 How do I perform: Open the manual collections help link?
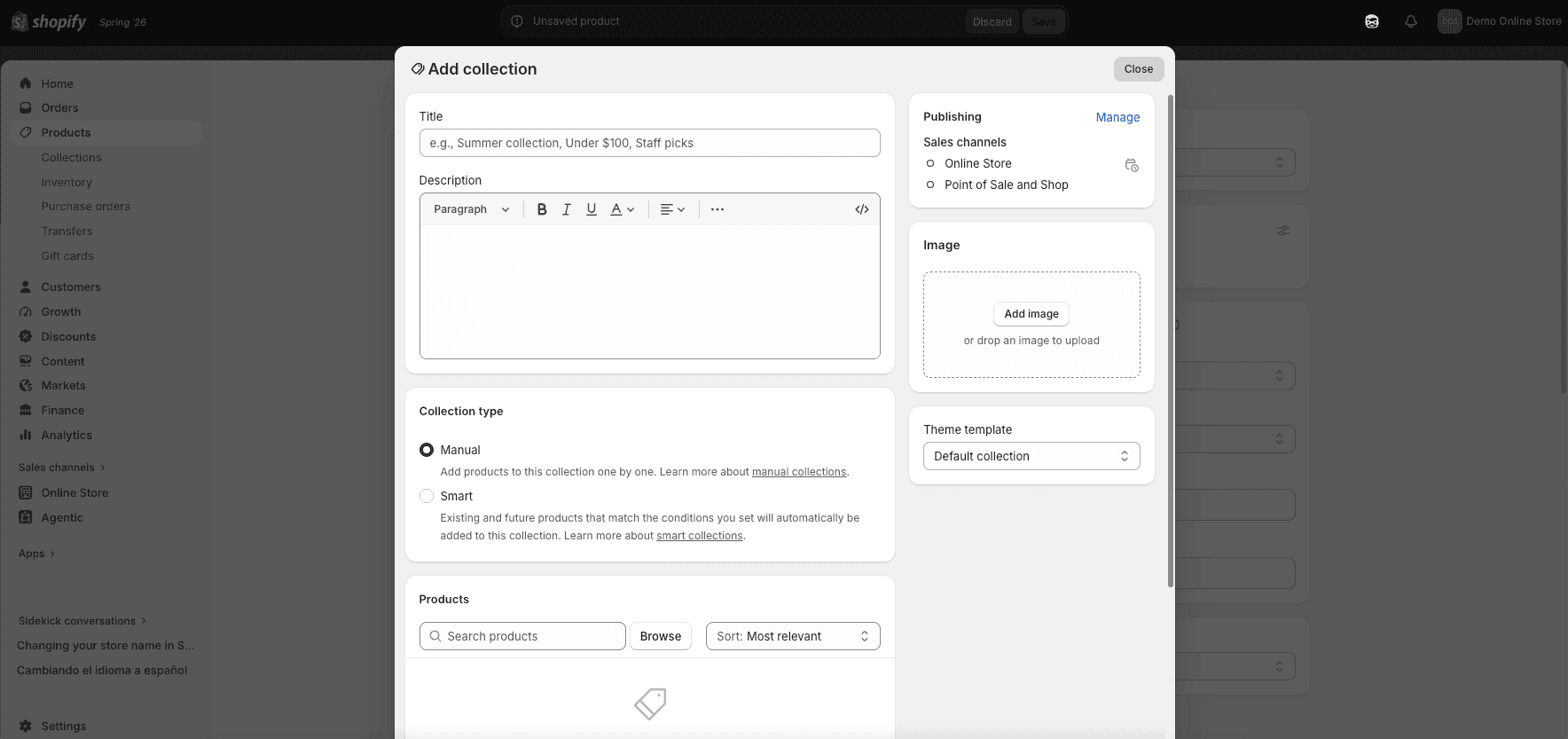point(799,472)
